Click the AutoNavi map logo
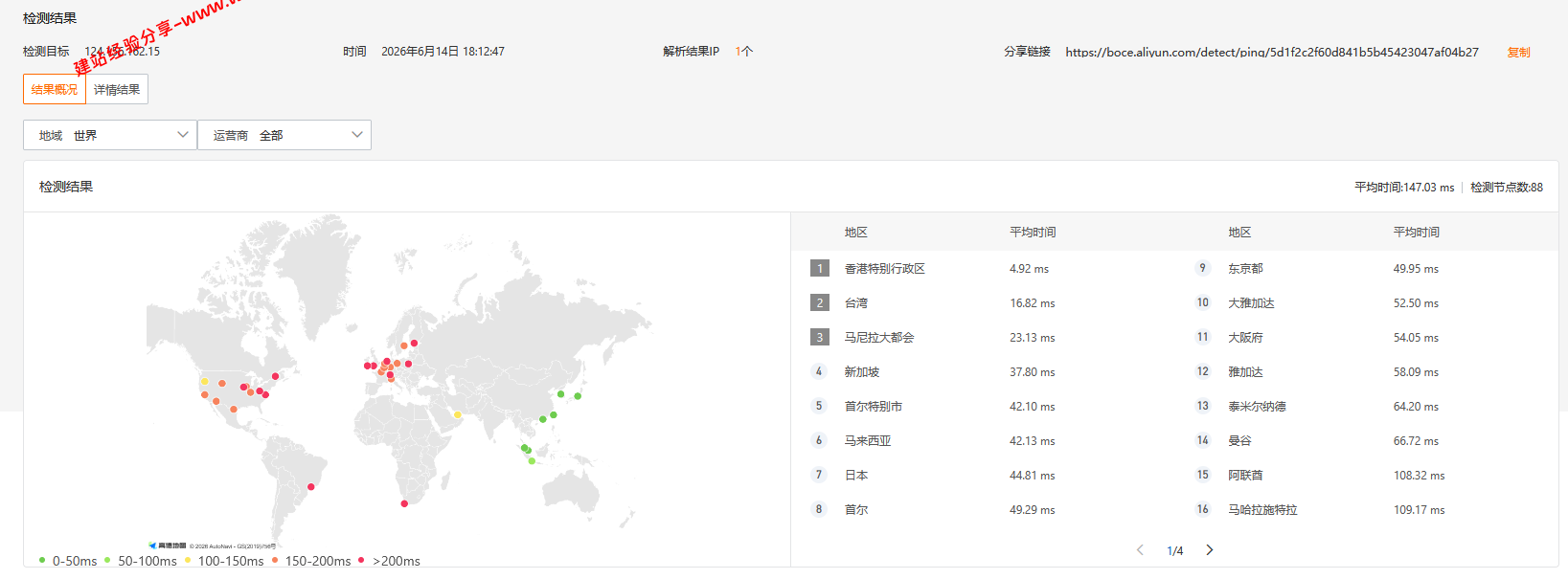Screen dimensions: 1568x579 click(168, 546)
